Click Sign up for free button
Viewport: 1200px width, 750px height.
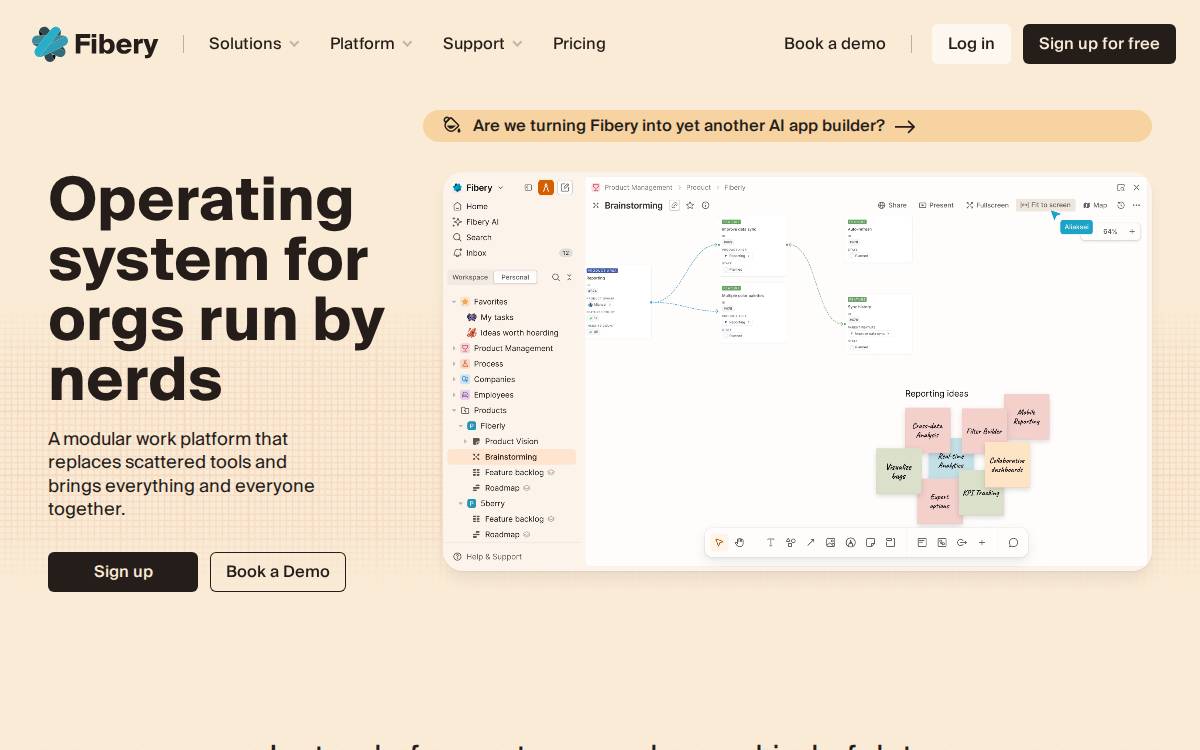[1099, 44]
